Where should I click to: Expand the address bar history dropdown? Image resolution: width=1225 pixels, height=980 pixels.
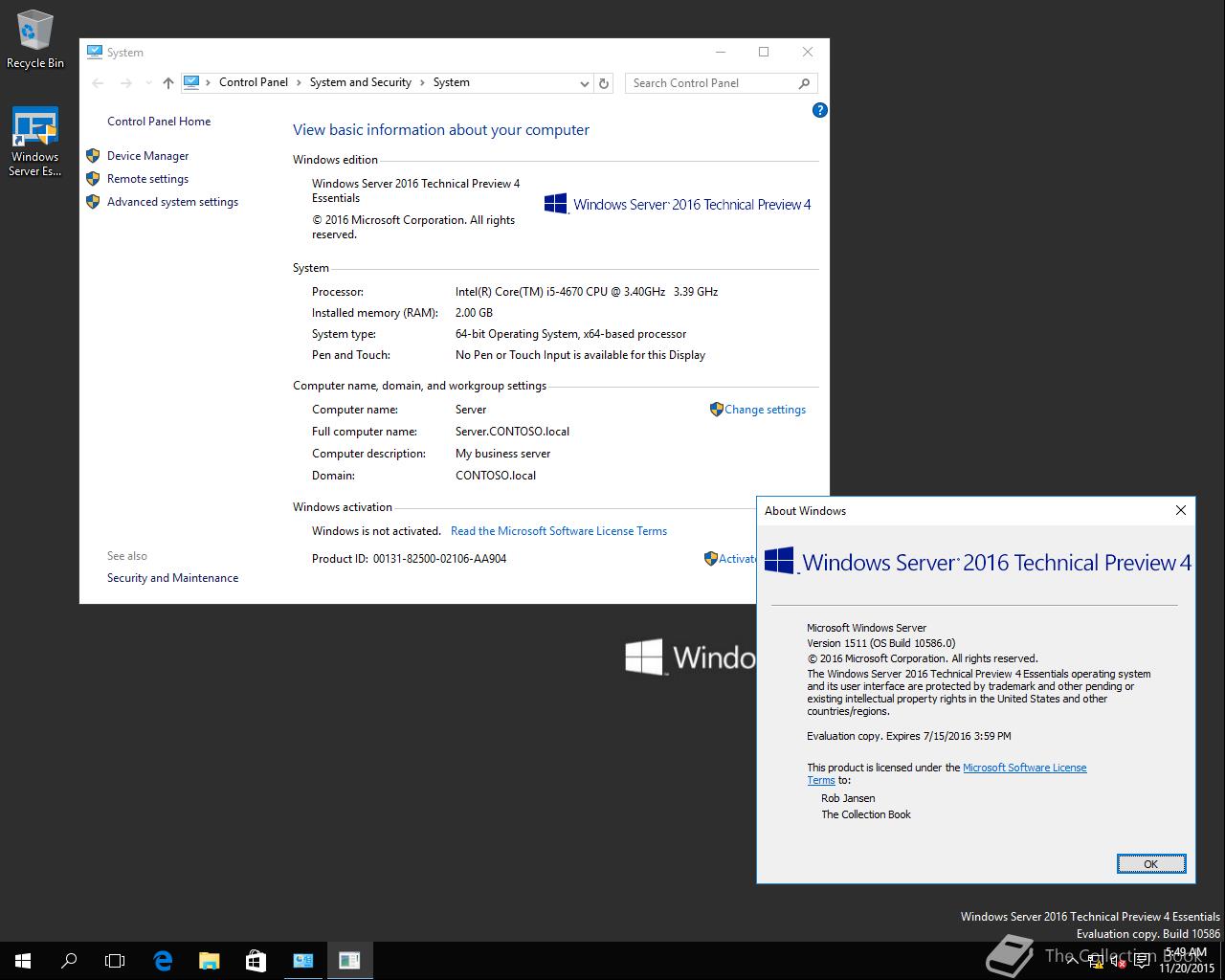pyautogui.click(x=585, y=83)
